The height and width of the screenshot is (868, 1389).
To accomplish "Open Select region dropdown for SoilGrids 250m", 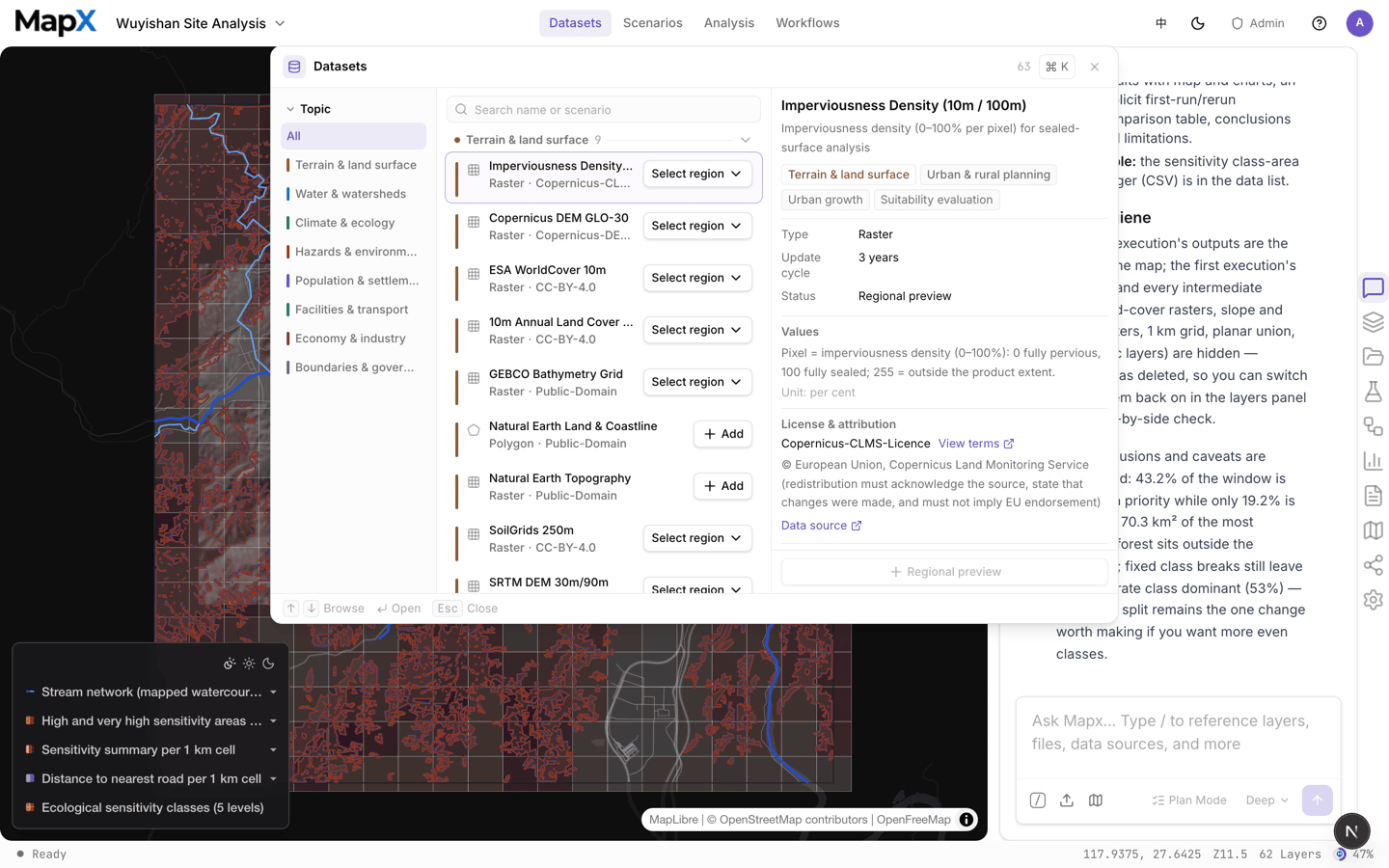I will coord(697,538).
